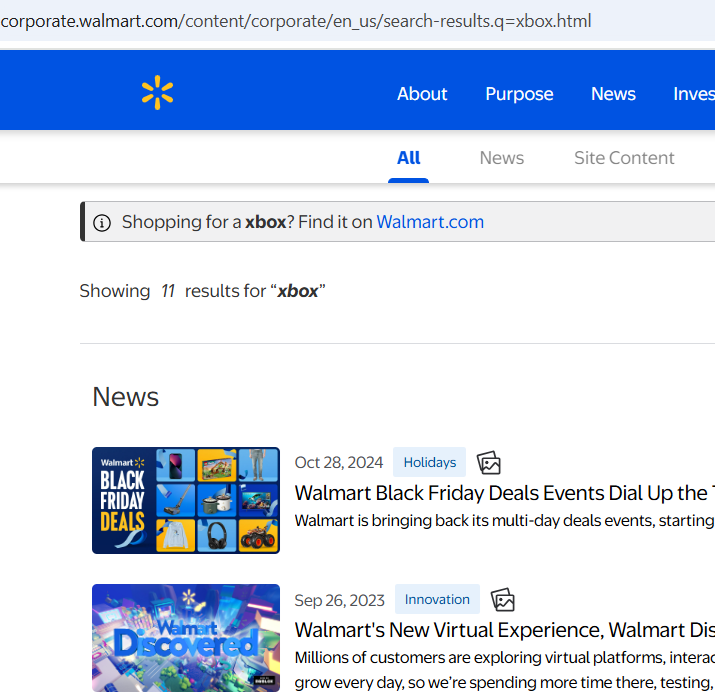Image resolution: width=715 pixels, height=700 pixels.
Task: Open the News item in blue header
Action: click(613, 94)
